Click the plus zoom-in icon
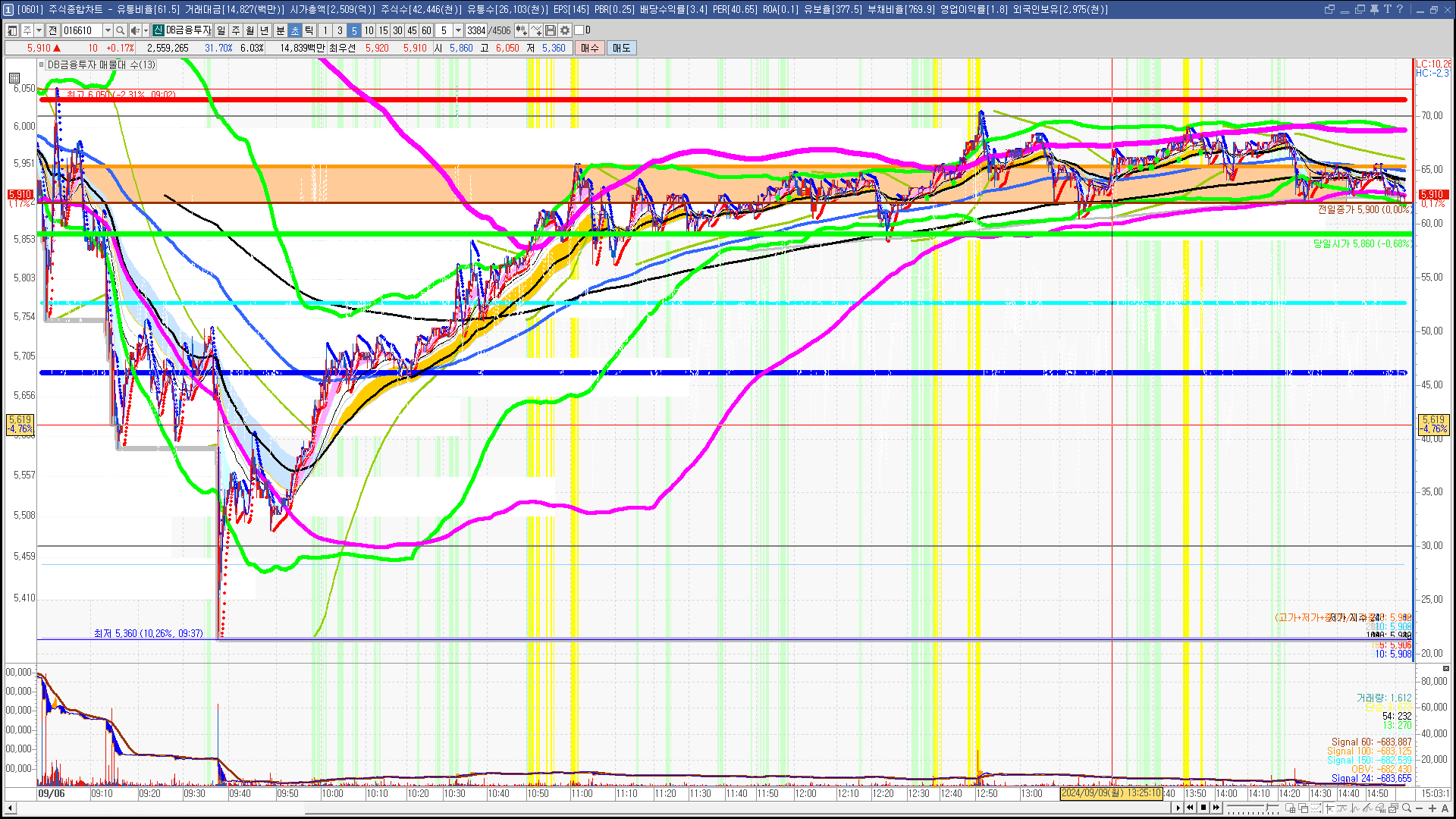1456x819 pixels. 1432,808
